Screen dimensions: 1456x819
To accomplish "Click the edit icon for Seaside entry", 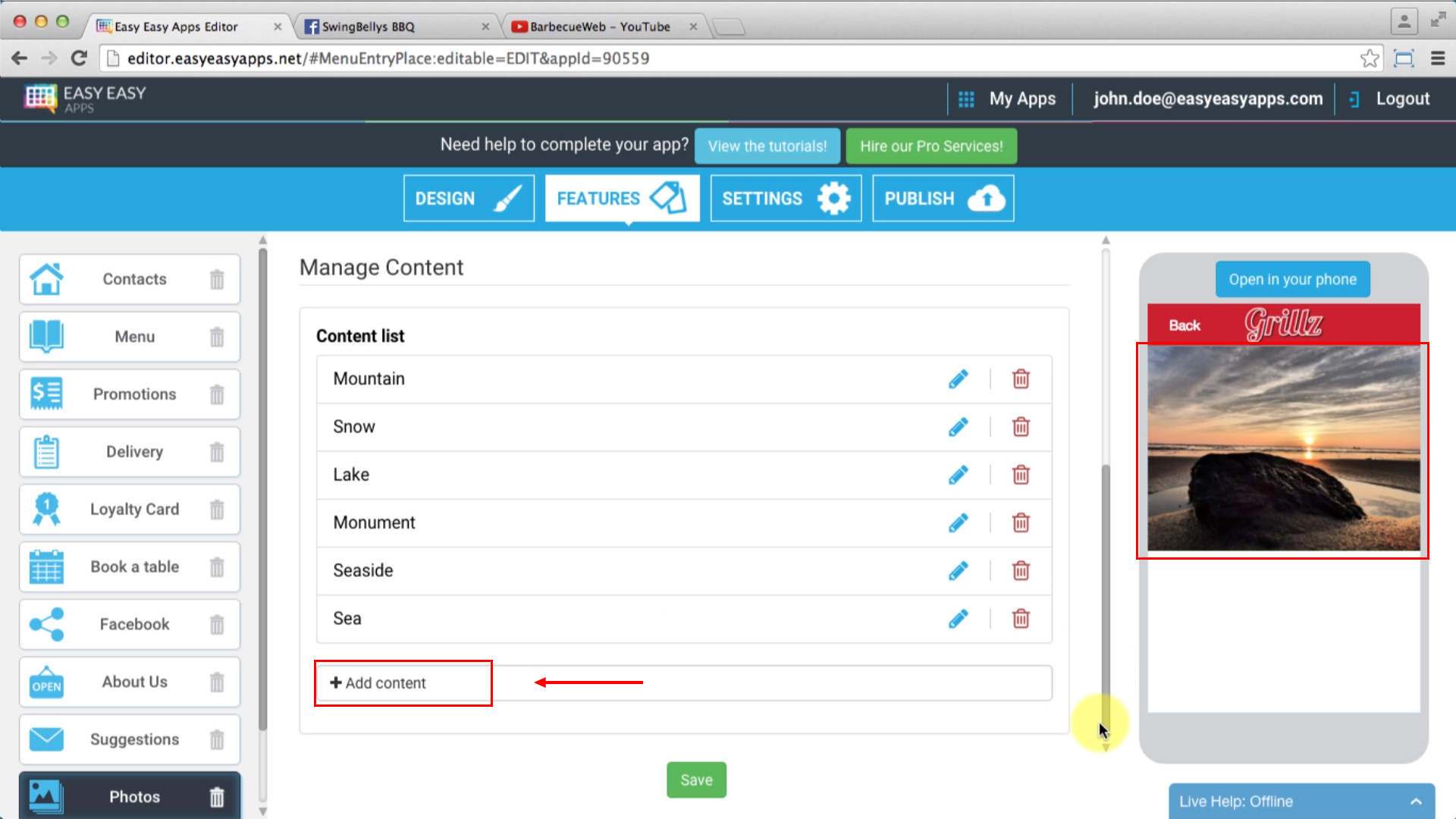I will pyautogui.click(x=957, y=570).
